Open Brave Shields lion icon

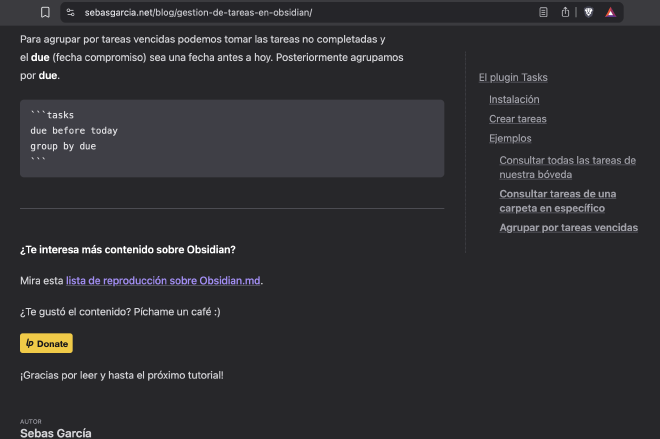pos(588,13)
